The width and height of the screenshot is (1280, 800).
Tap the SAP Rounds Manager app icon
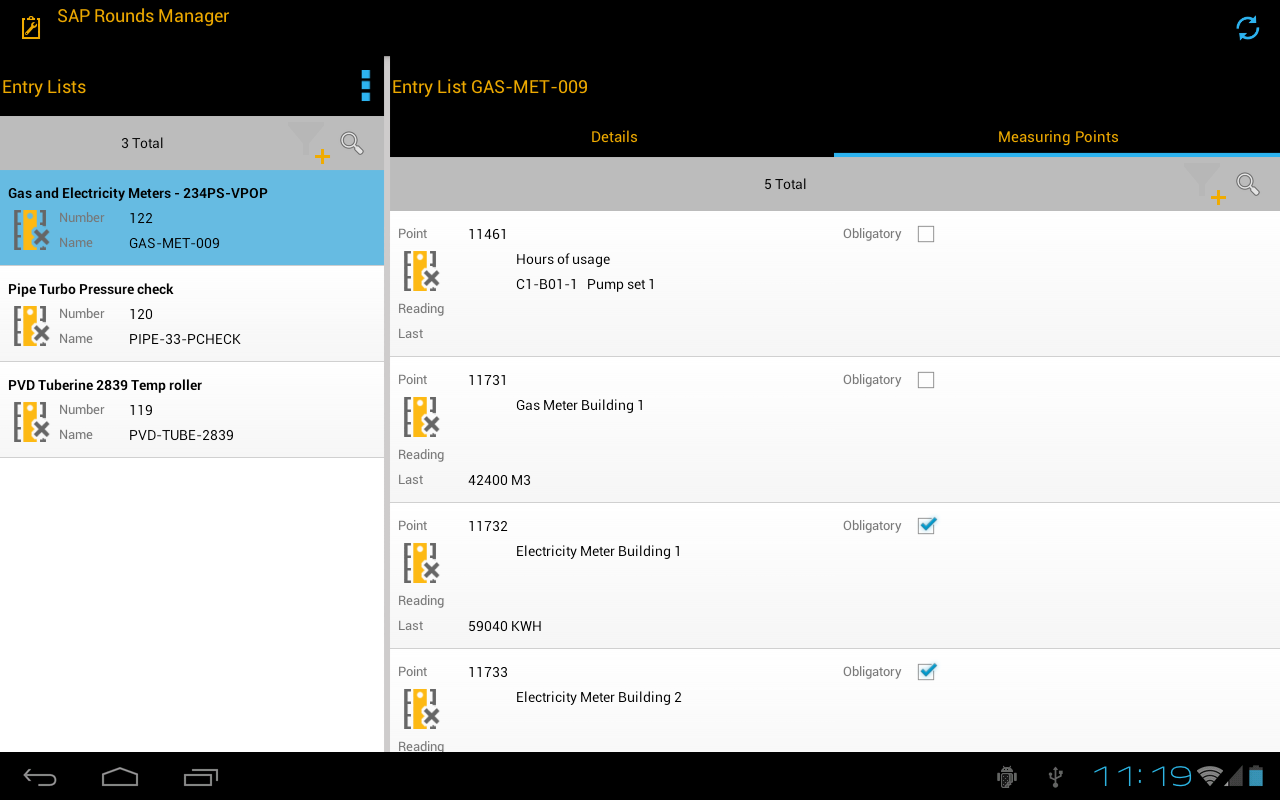tap(31, 27)
